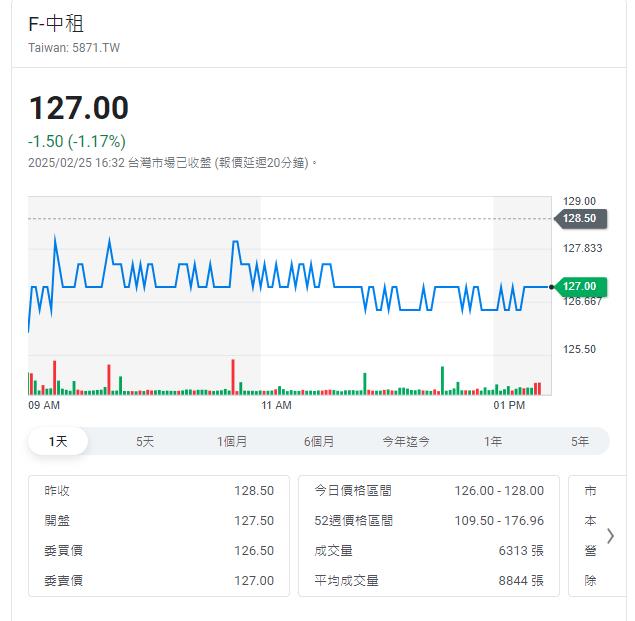Image resolution: width=635 pixels, height=621 pixels.
Task: Click the 109.50 - 176.96 range value
Action: [499, 521]
